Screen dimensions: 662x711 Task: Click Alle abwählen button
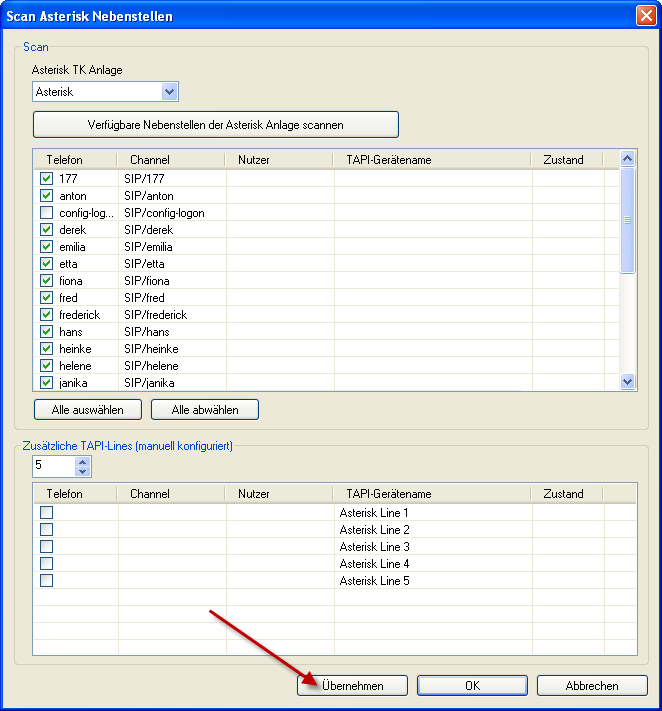204,410
